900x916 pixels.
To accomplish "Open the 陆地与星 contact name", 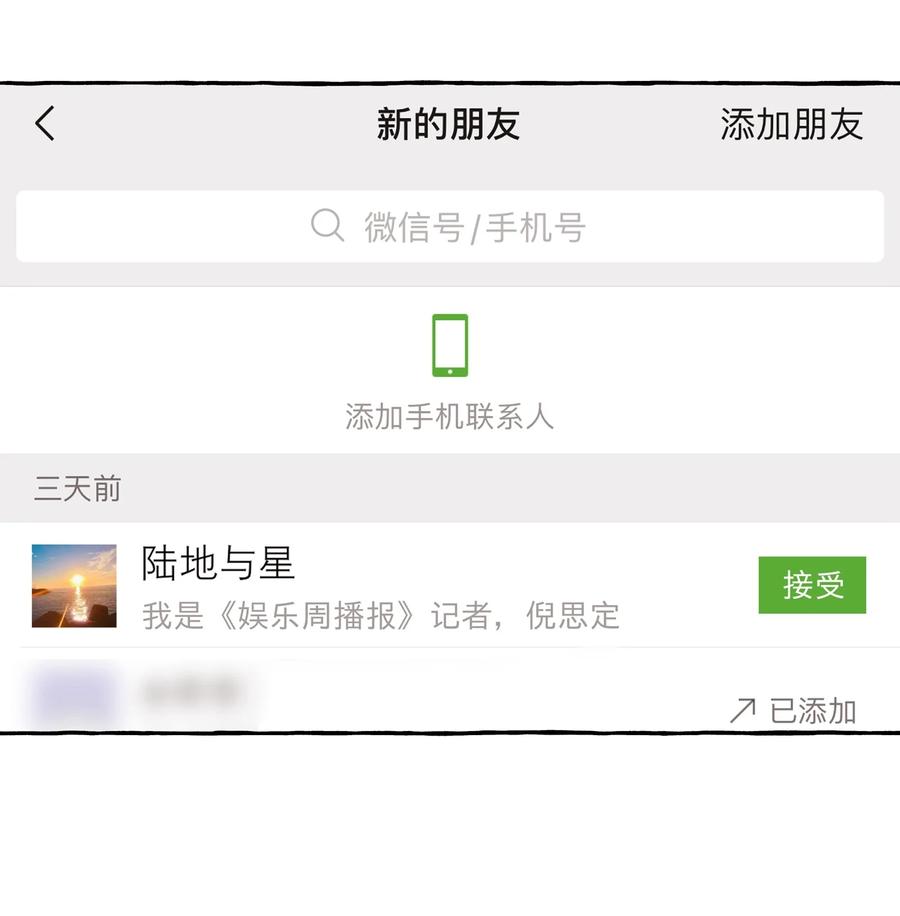I will pos(218,563).
